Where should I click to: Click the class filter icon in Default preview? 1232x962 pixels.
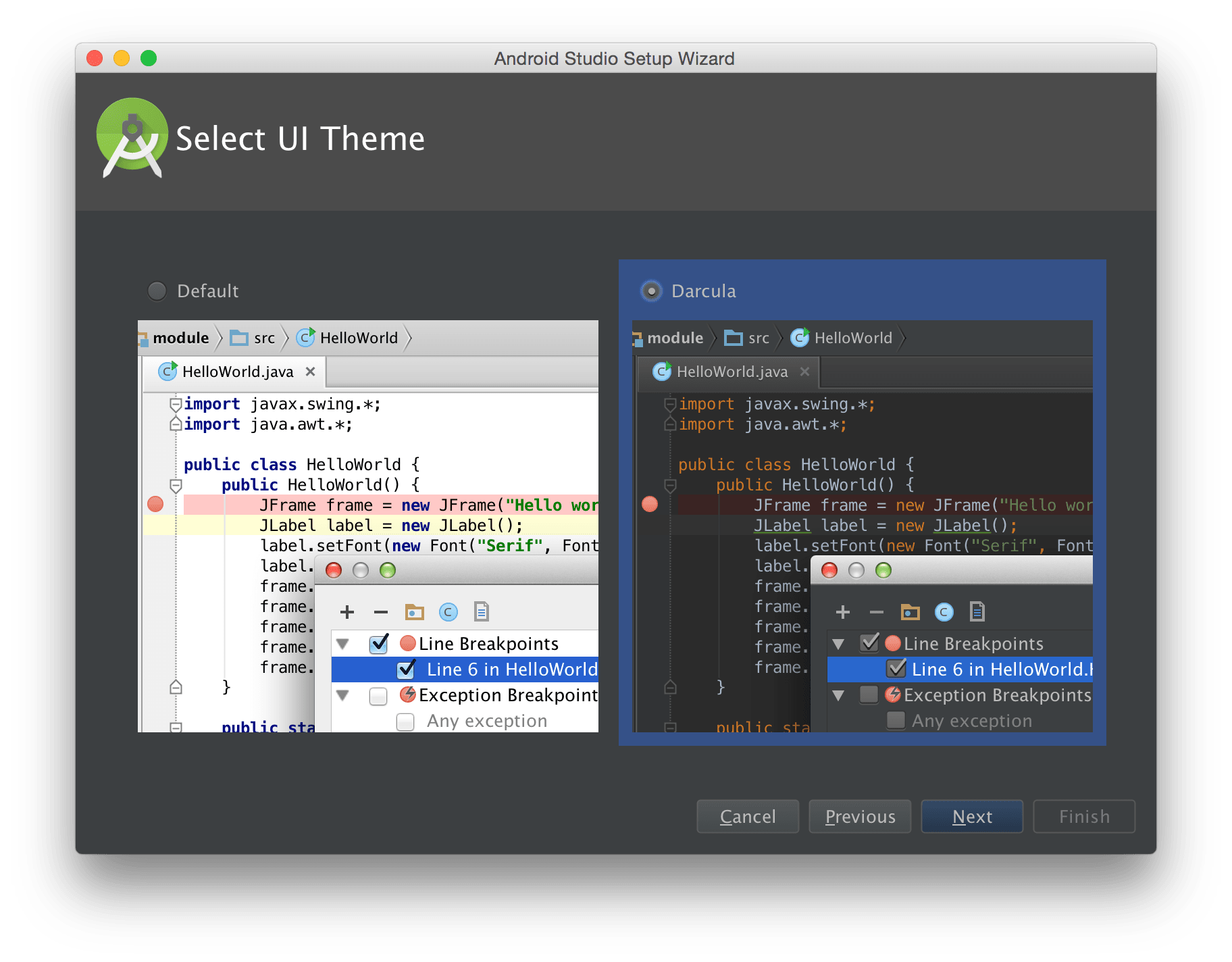448,612
